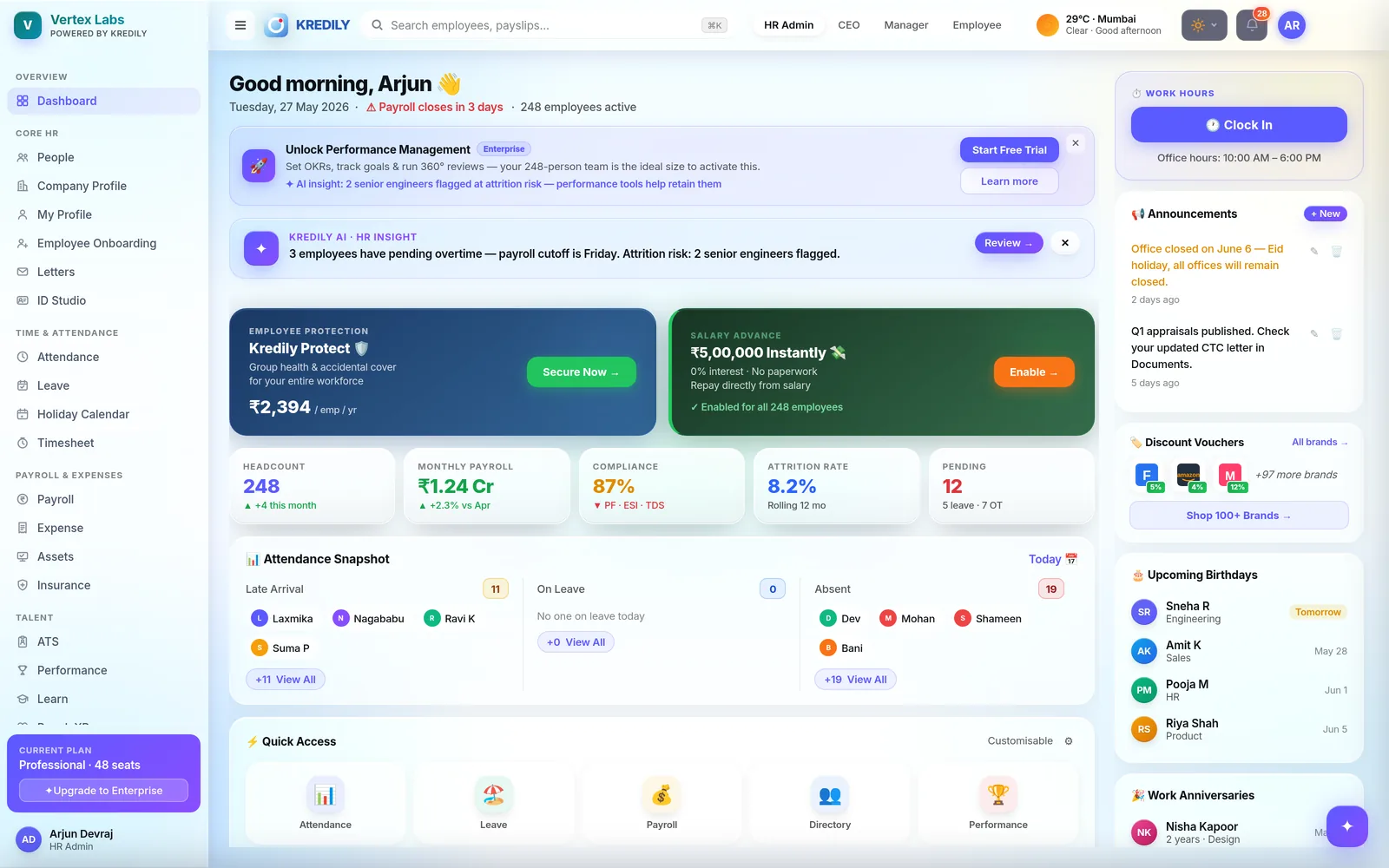Delete the Eid office closed announcement
The height and width of the screenshot is (868, 1389).
pyautogui.click(x=1337, y=251)
